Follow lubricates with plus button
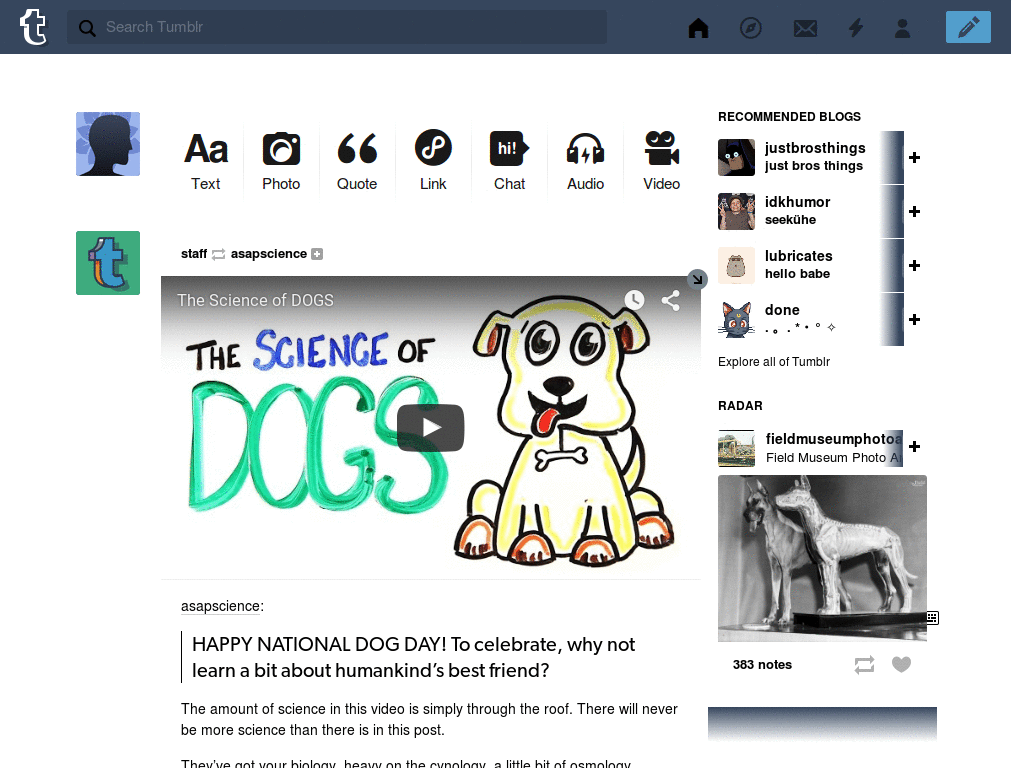Image resolution: width=1024 pixels, height=768 pixels. click(x=914, y=265)
